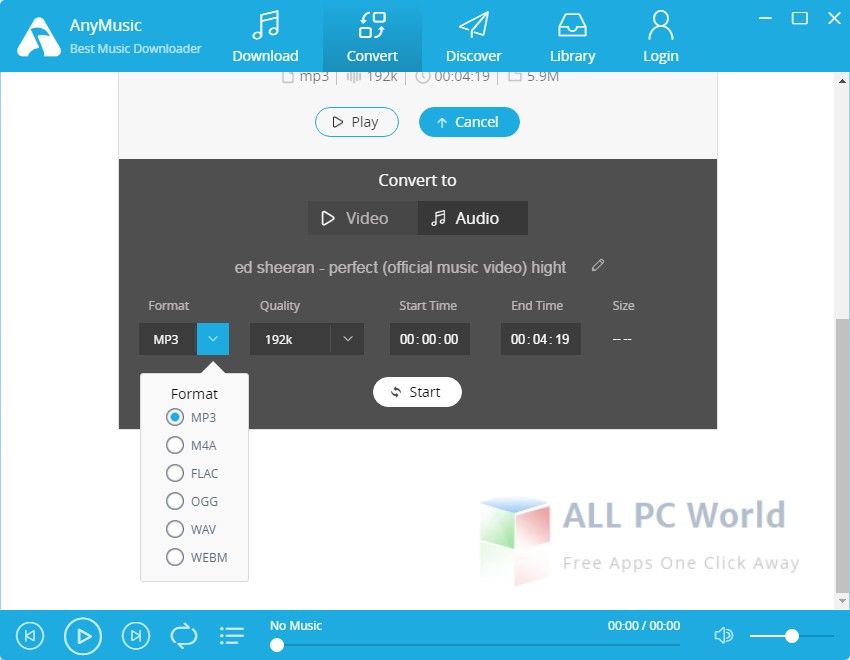Close the AnyMusic window
This screenshot has height=660, width=850.
pyautogui.click(x=834, y=18)
